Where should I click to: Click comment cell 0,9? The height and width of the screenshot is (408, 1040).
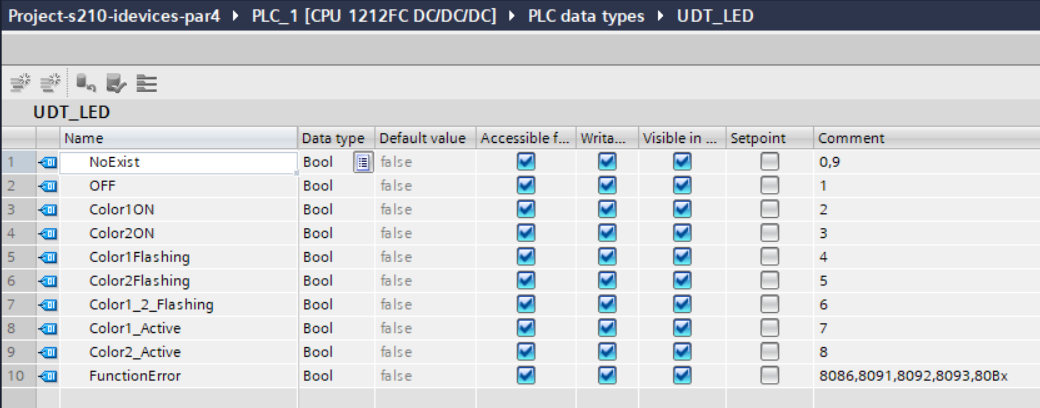coord(927,162)
